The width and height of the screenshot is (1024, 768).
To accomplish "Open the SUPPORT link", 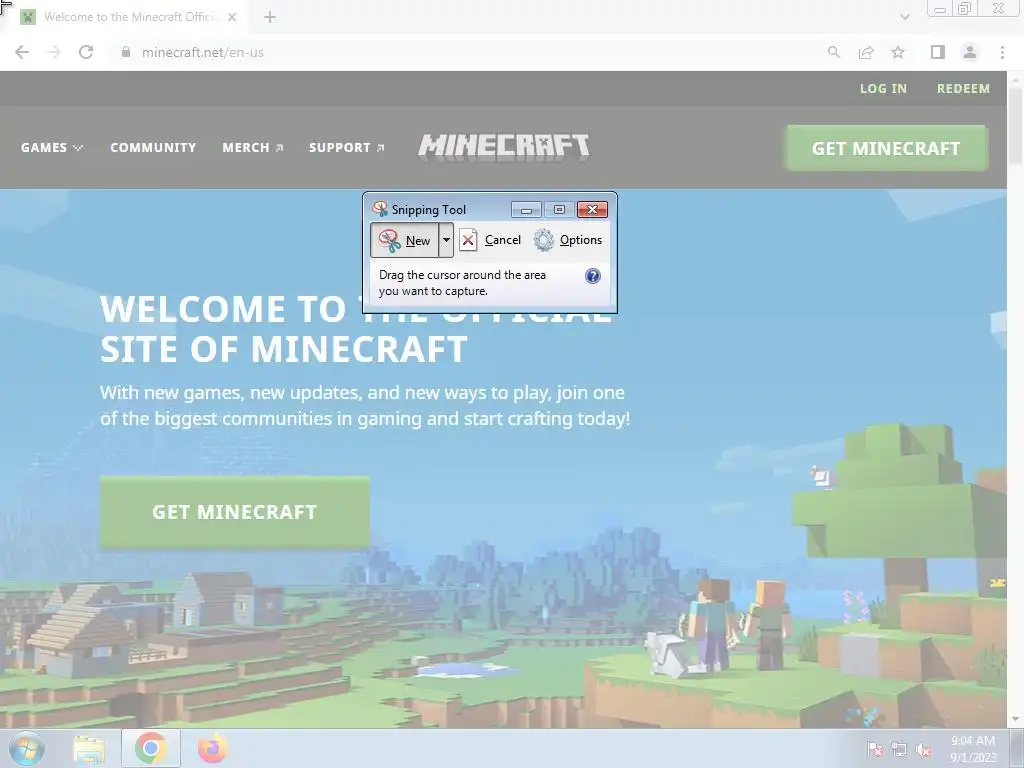I will point(347,148).
